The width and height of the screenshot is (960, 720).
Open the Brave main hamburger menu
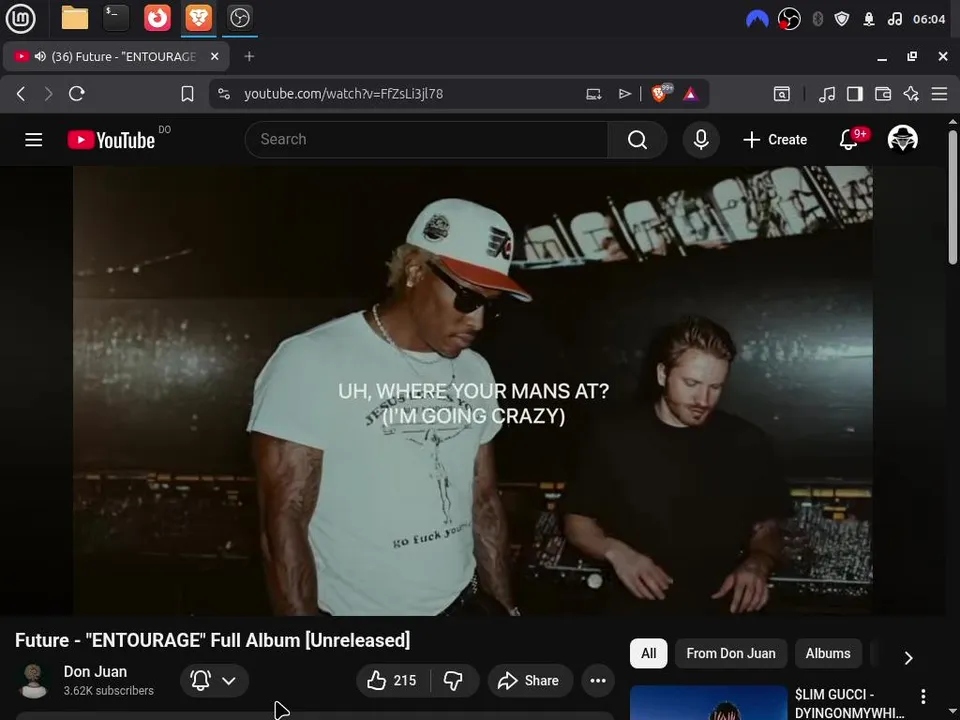(x=939, y=94)
